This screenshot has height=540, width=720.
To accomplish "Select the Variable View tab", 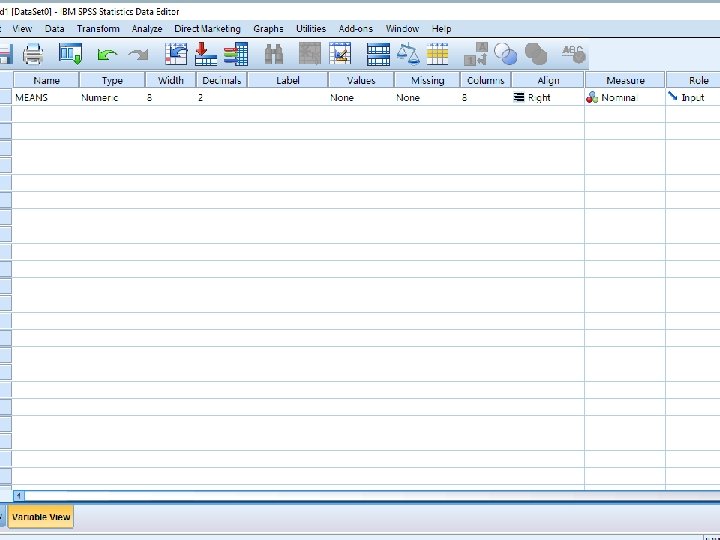I will 41,517.
